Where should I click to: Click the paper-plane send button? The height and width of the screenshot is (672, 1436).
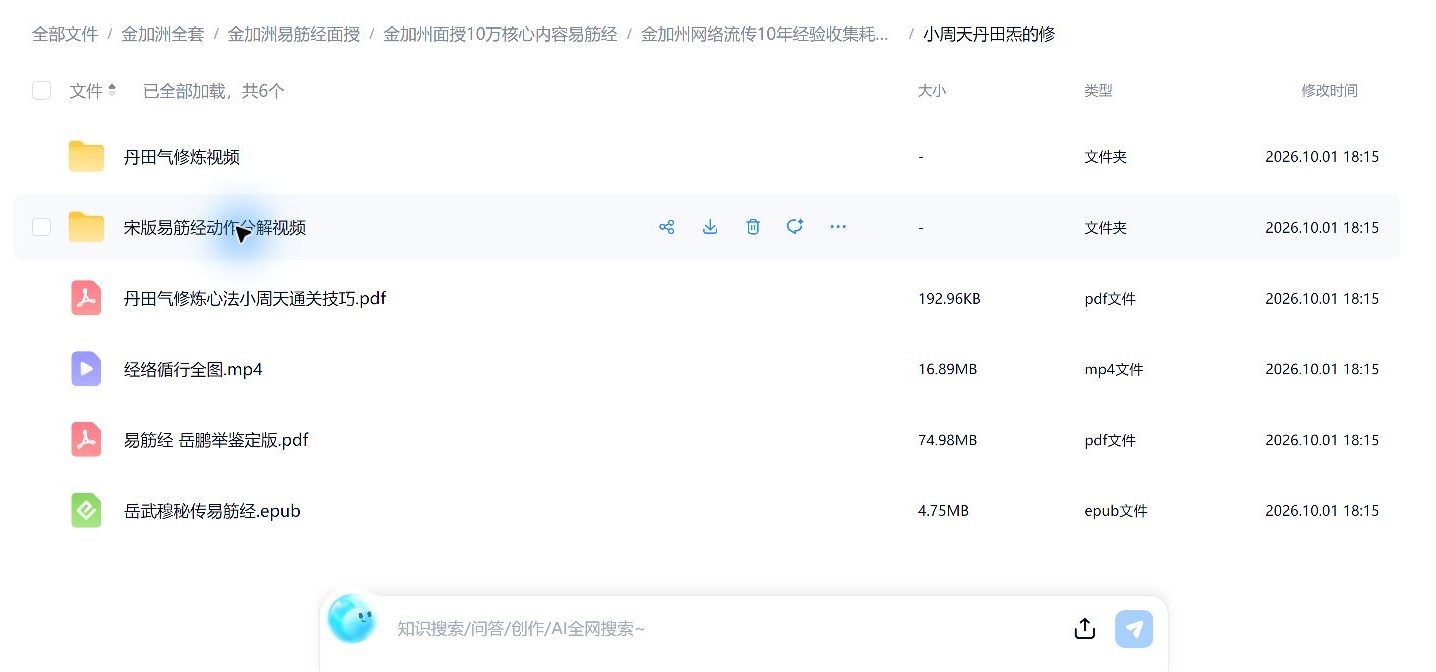pos(1134,629)
